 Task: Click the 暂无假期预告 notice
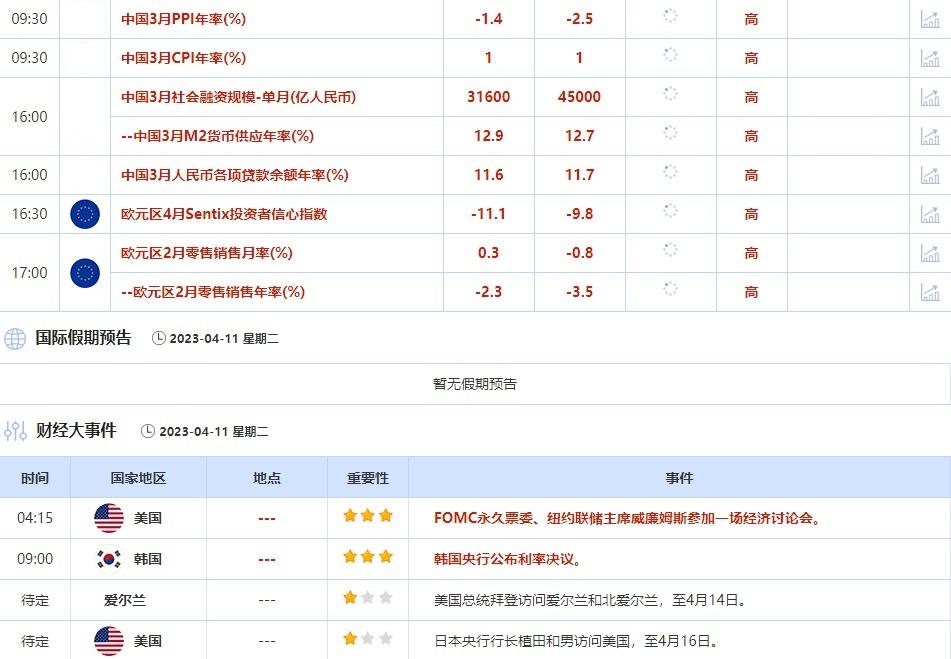tap(475, 384)
